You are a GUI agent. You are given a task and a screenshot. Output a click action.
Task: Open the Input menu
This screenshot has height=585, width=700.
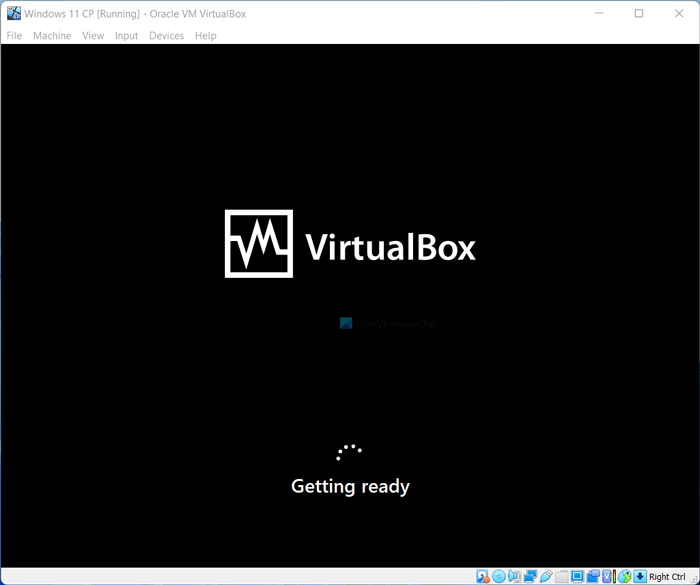click(126, 36)
